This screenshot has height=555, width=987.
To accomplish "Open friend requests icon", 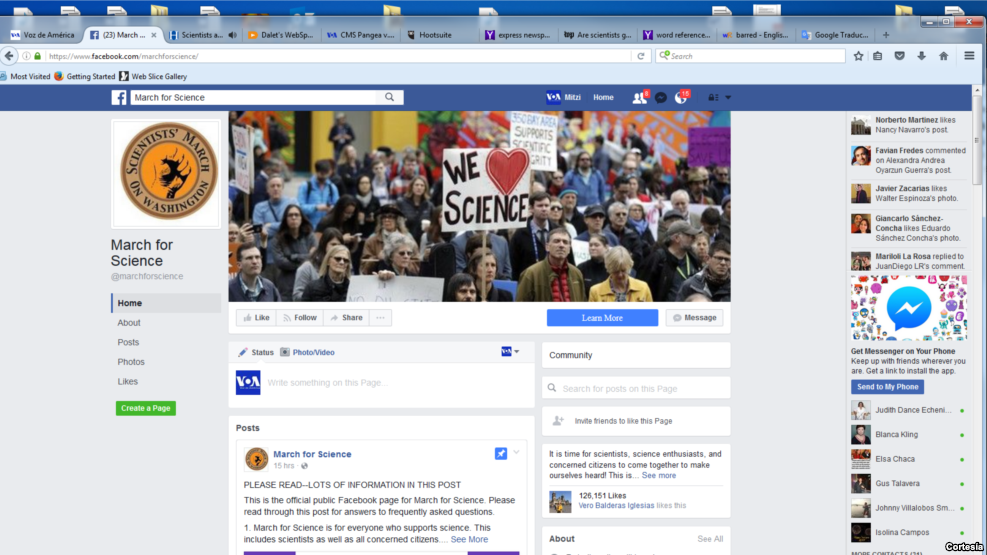I will coord(640,98).
